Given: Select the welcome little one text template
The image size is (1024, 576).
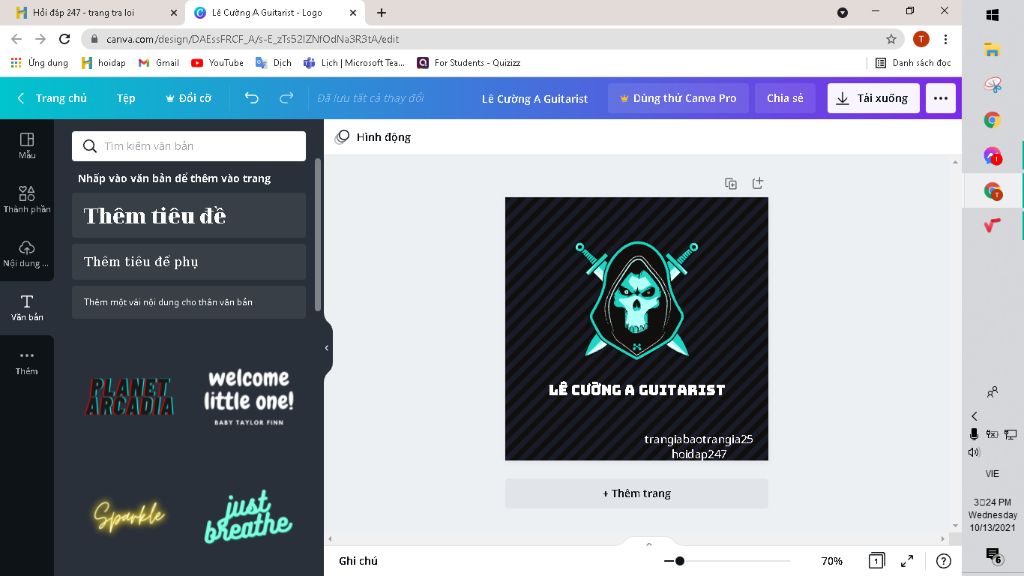Looking at the screenshot, I should (x=248, y=396).
